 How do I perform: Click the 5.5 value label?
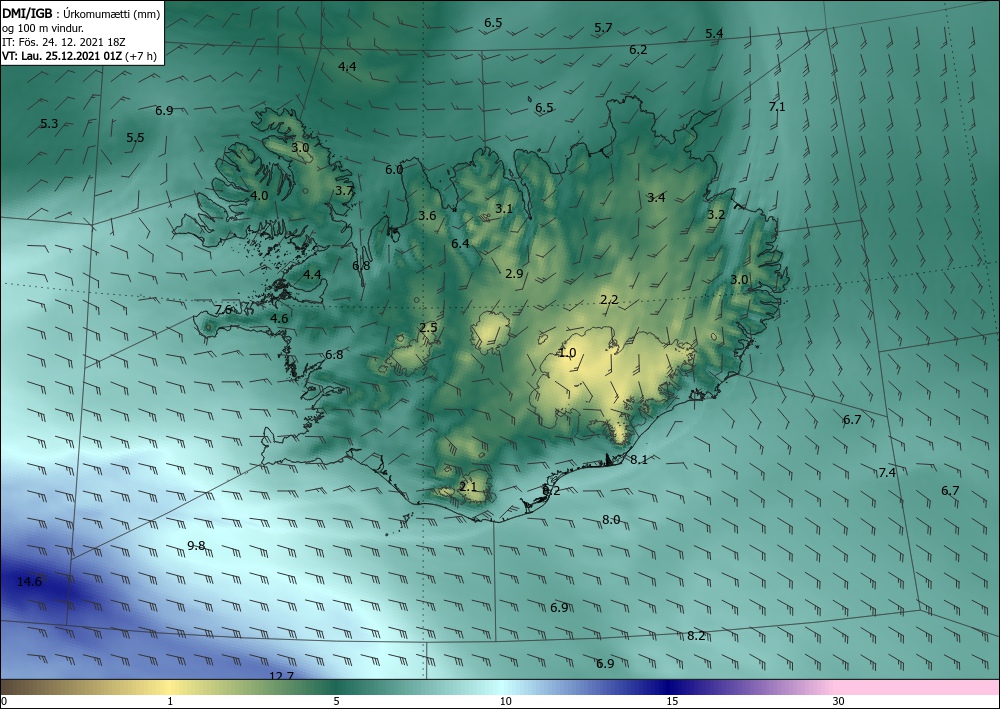tap(135, 138)
